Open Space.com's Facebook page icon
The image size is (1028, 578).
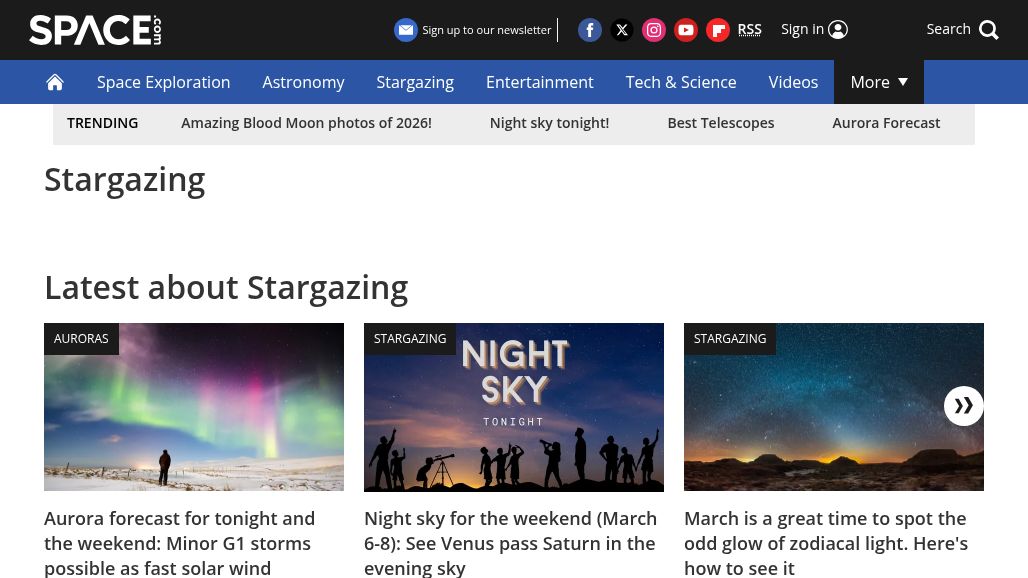(590, 30)
